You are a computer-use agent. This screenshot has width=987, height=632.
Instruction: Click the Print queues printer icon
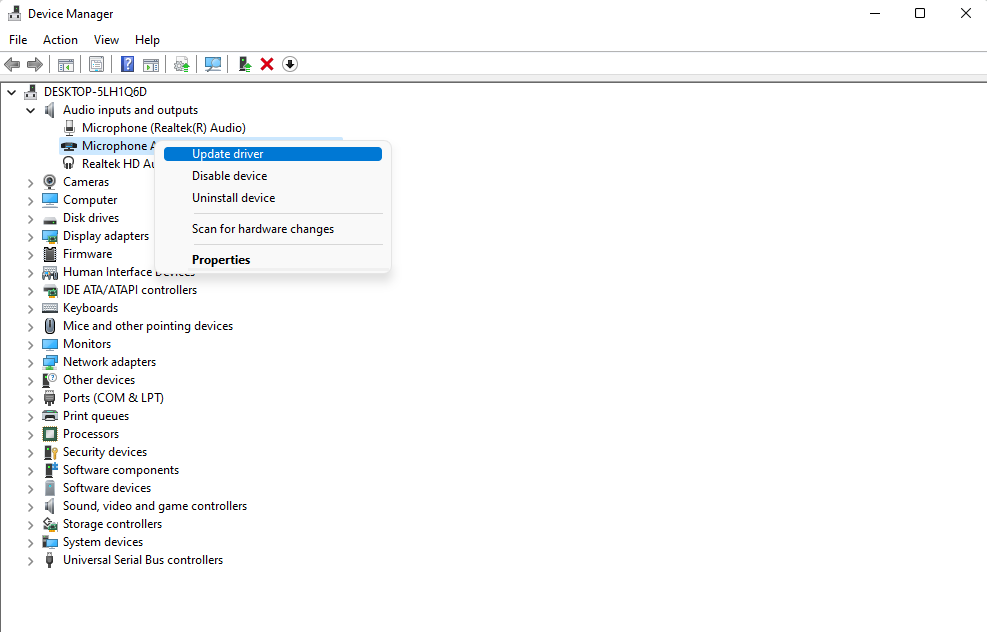(x=50, y=416)
